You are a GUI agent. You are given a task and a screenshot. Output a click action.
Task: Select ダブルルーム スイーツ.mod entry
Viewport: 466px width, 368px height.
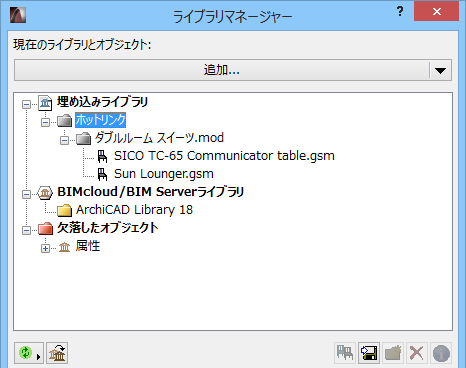159,138
